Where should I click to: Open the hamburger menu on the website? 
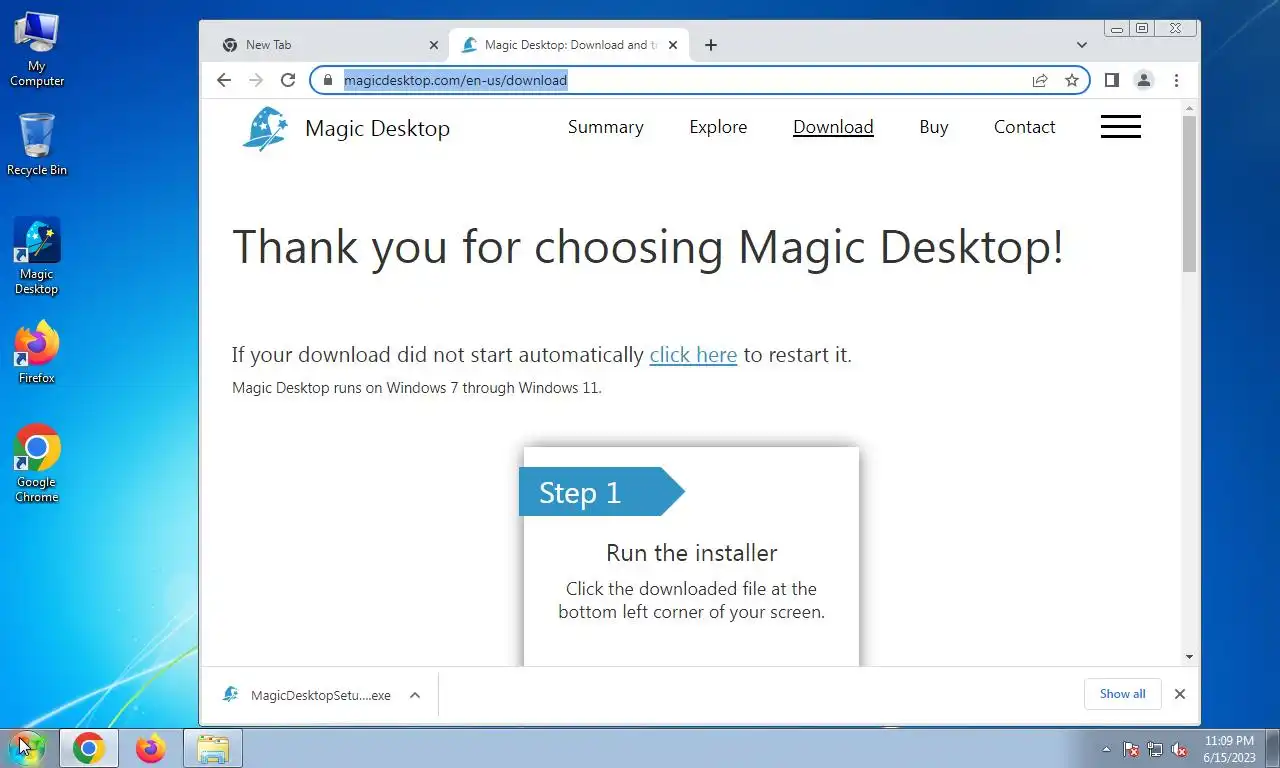pyautogui.click(x=1120, y=127)
